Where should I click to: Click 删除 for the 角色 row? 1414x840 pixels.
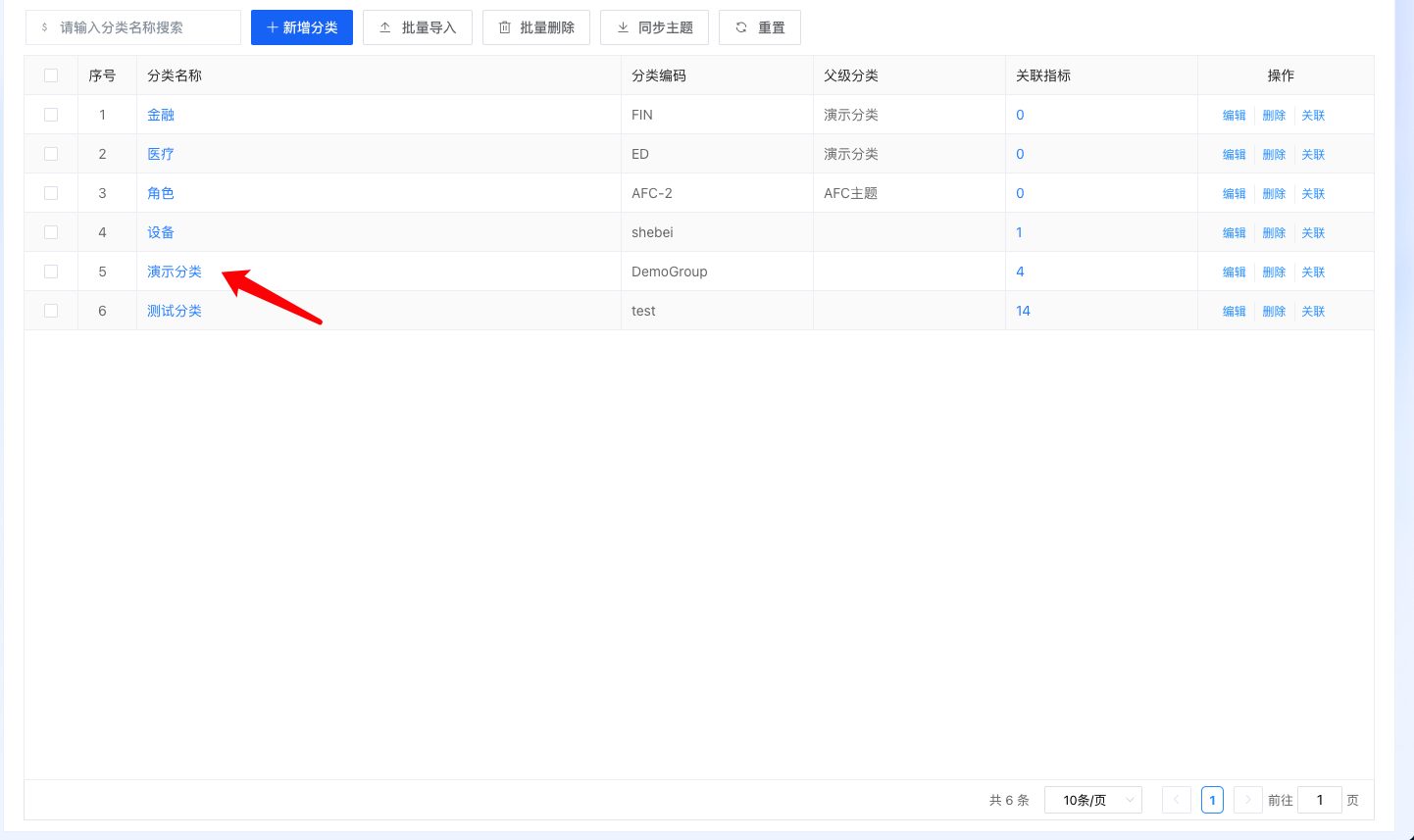pyautogui.click(x=1274, y=194)
